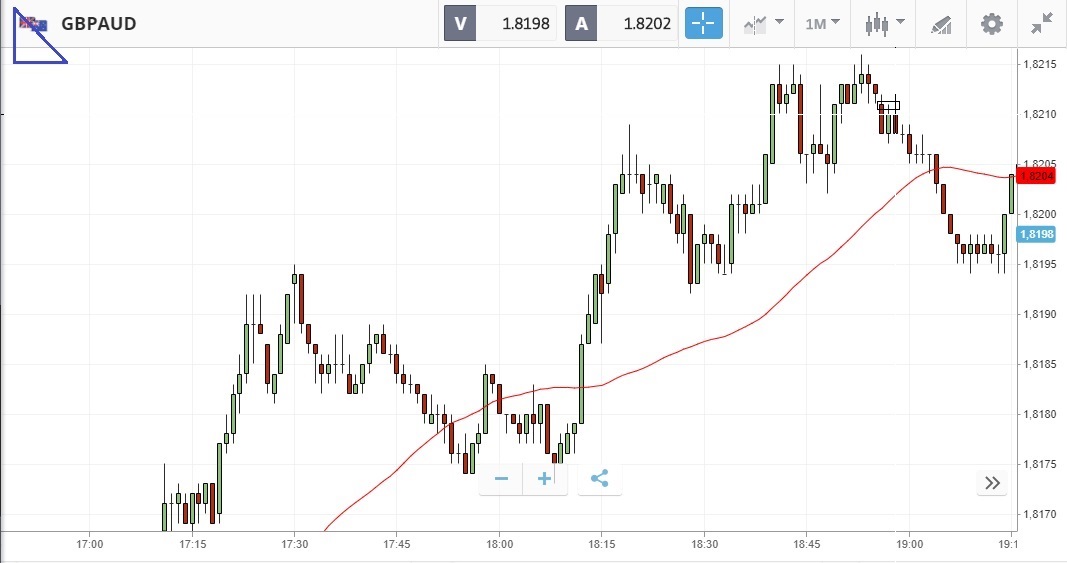The height and width of the screenshot is (563, 1067).
Task: Select the drawing tools pencil icon
Action: click(941, 23)
